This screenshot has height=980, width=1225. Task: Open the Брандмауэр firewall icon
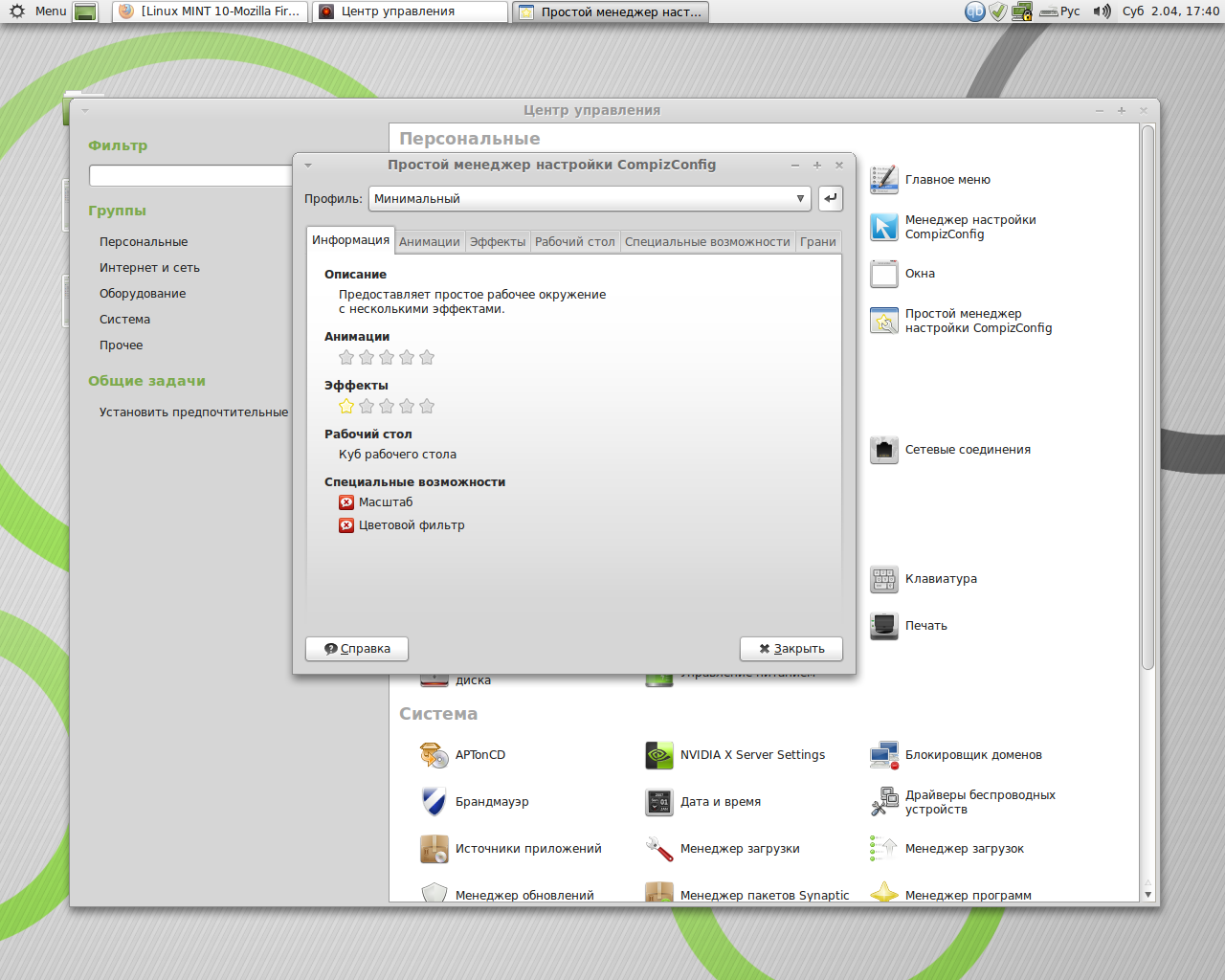pyautogui.click(x=434, y=802)
